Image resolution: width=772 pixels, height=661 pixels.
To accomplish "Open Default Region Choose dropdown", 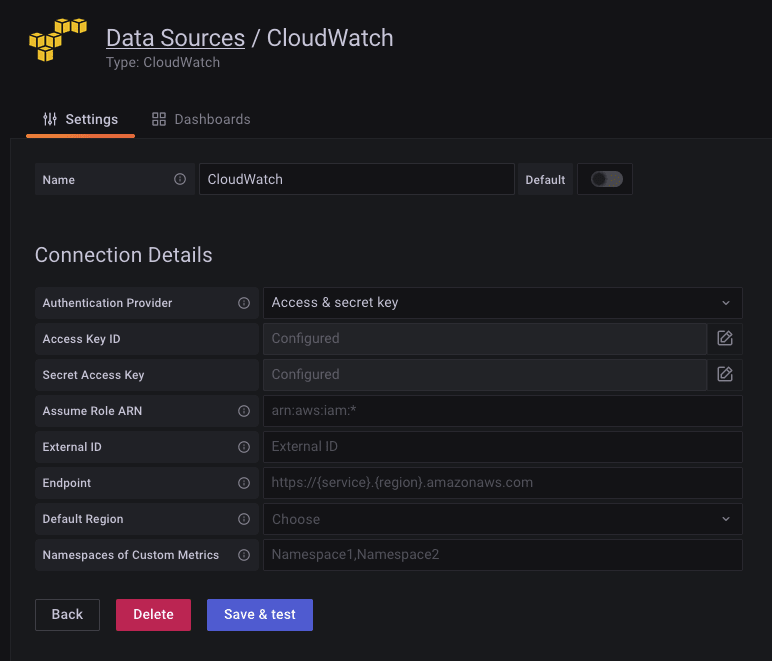I will tap(503, 519).
